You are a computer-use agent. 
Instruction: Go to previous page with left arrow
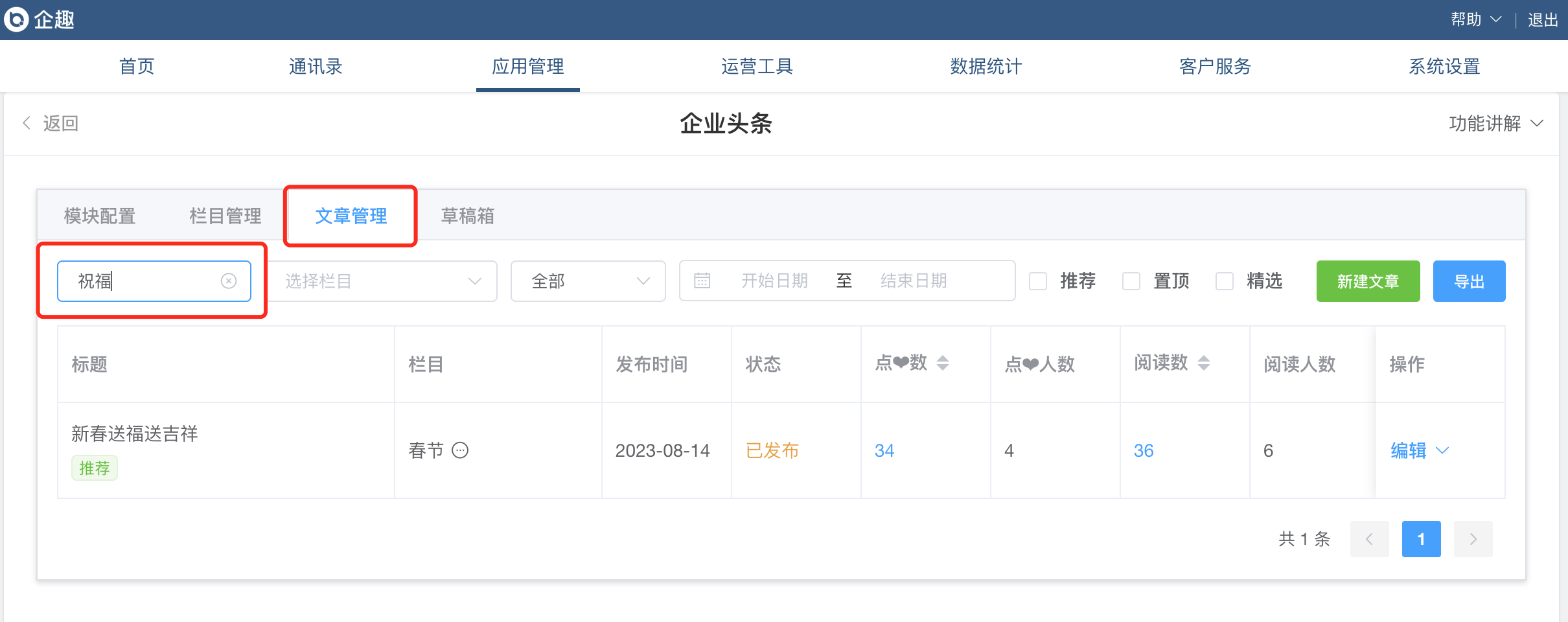(1369, 539)
